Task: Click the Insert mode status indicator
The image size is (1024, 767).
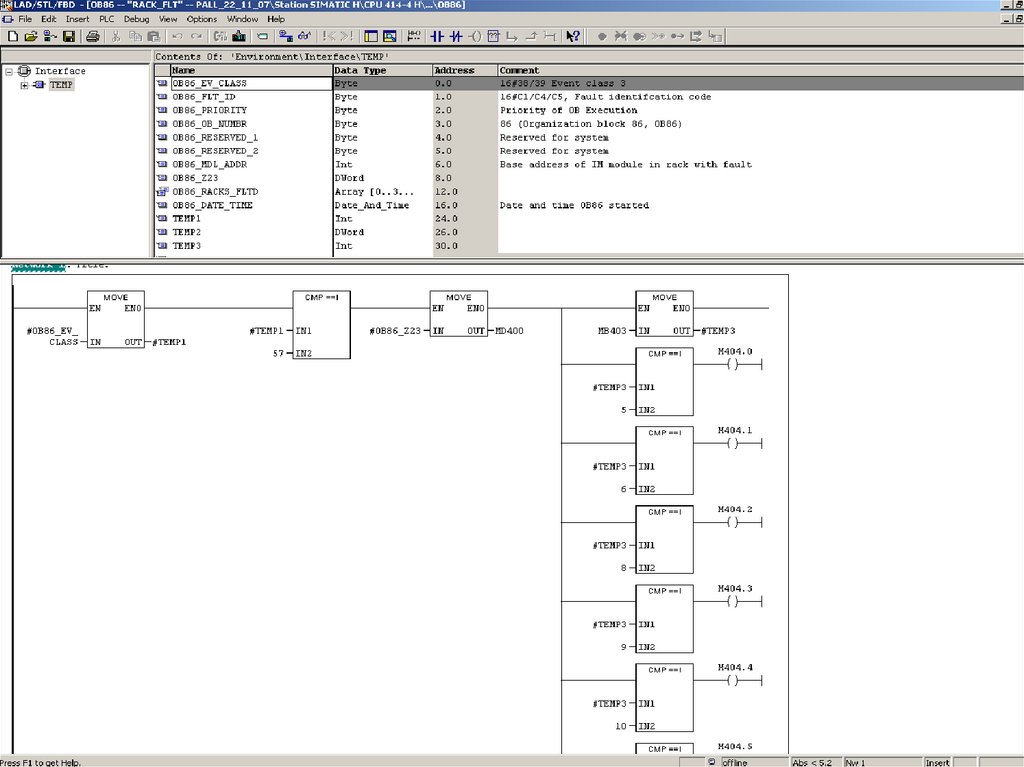Action: pyautogui.click(x=938, y=762)
